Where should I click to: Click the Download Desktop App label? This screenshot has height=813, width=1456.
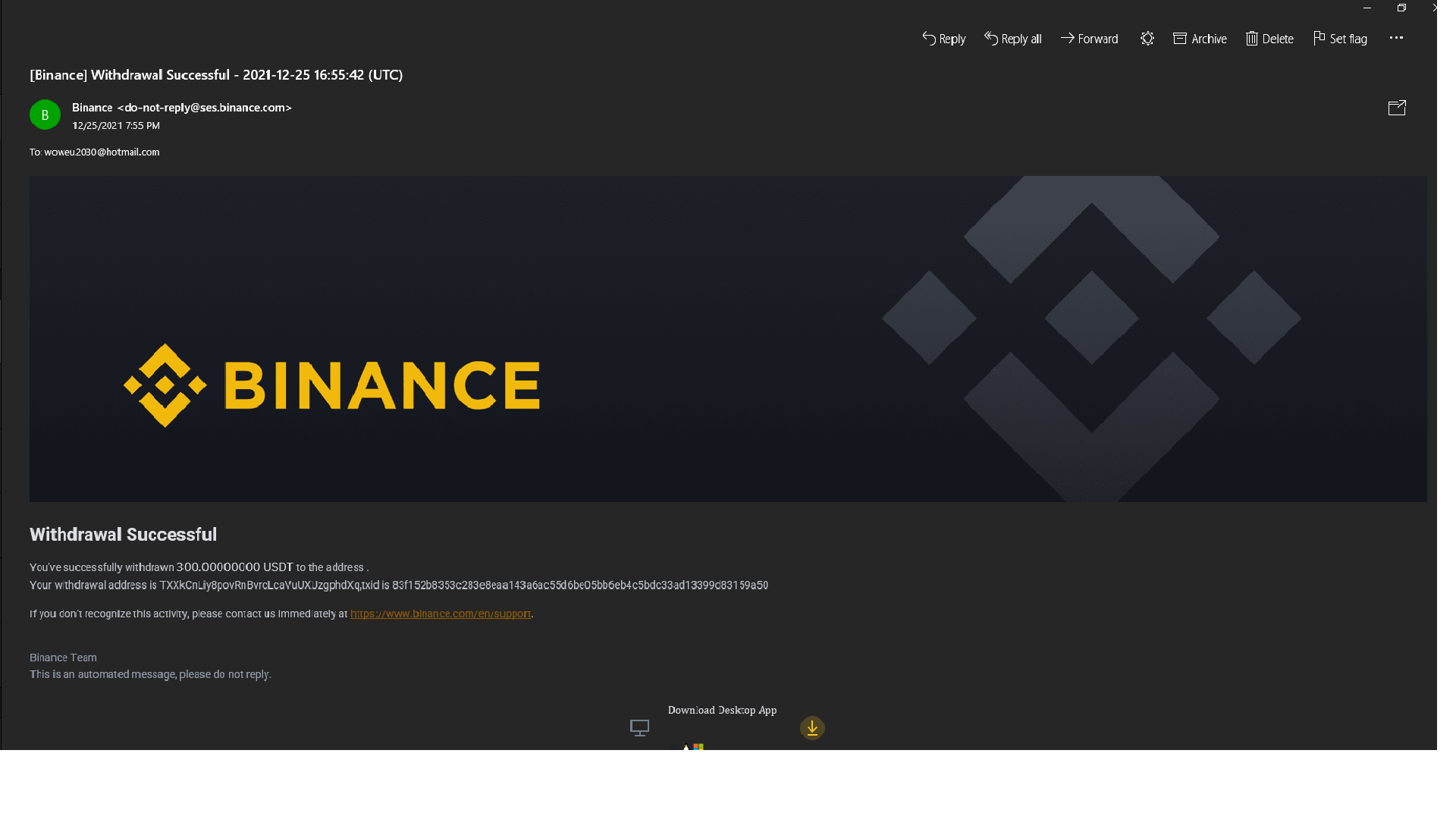[722, 710]
